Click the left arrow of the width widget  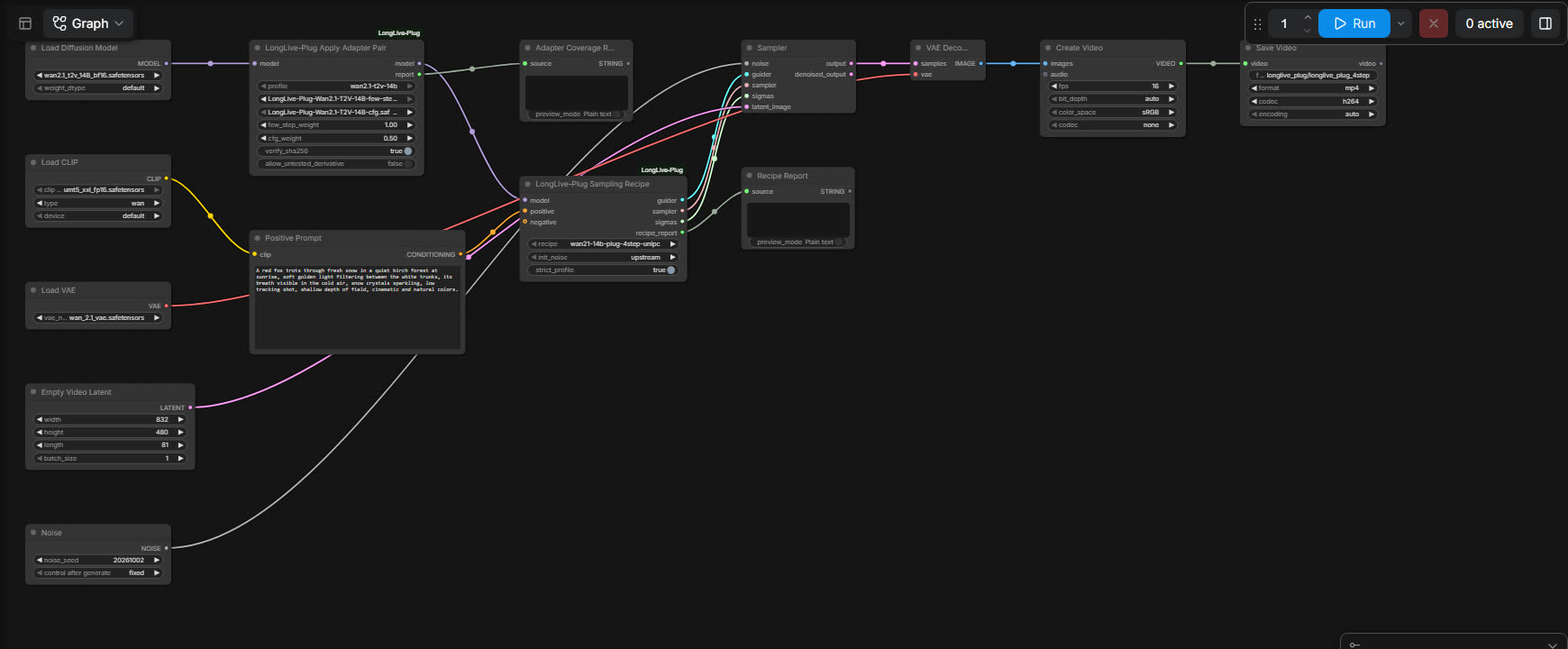(39, 420)
